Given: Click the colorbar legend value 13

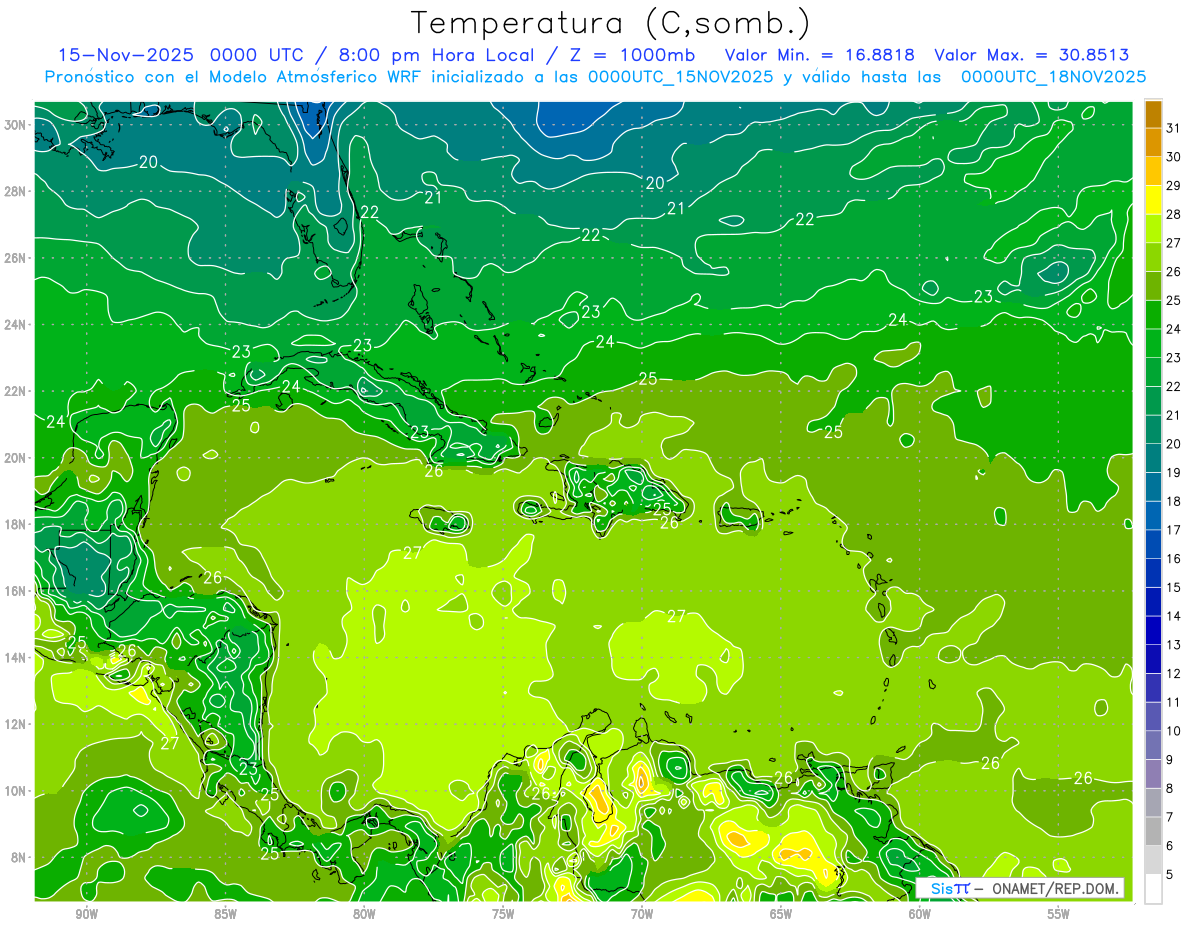Looking at the screenshot, I should click(1174, 644).
